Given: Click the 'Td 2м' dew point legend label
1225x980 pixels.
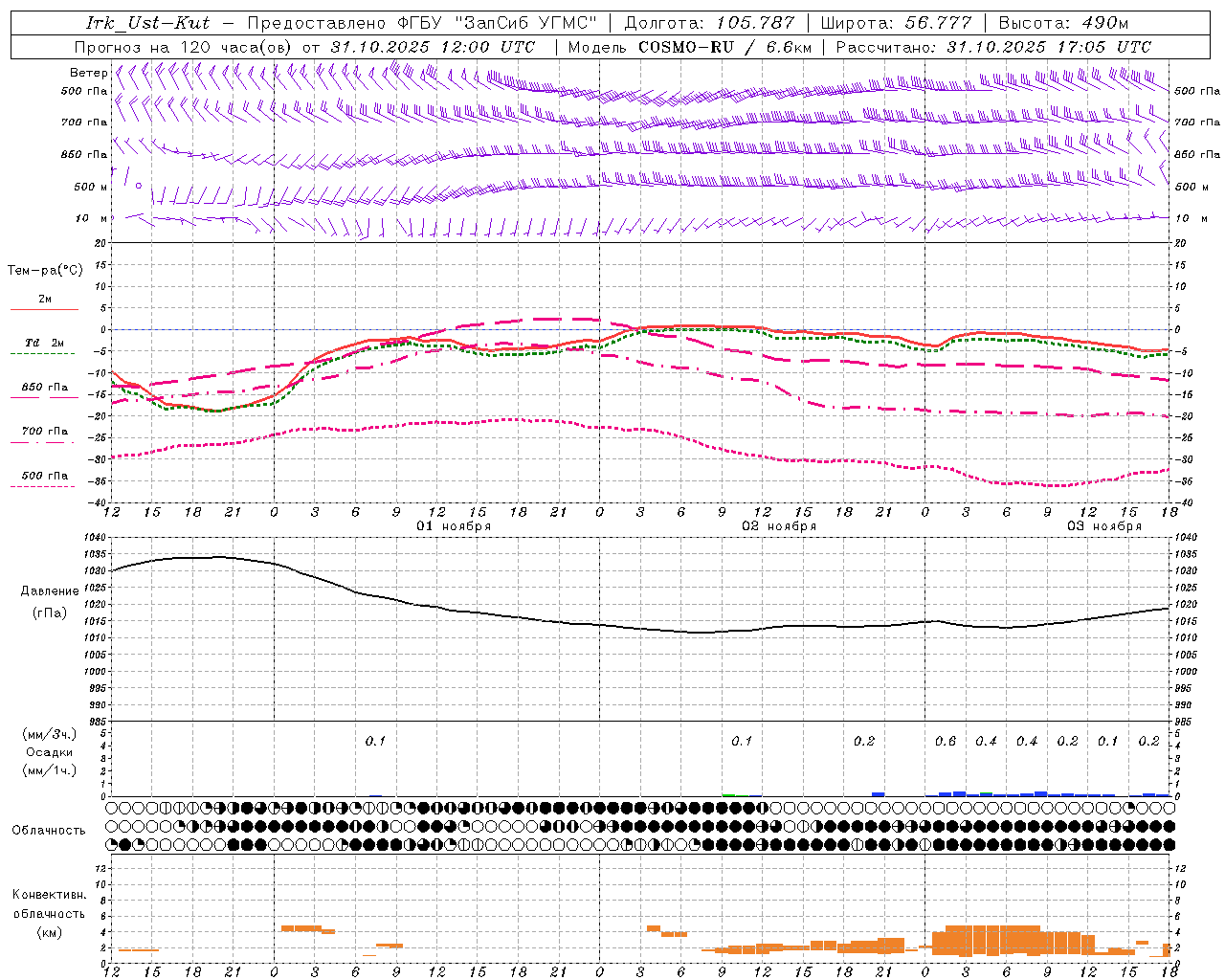Looking at the screenshot, I should click(x=44, y=343).
